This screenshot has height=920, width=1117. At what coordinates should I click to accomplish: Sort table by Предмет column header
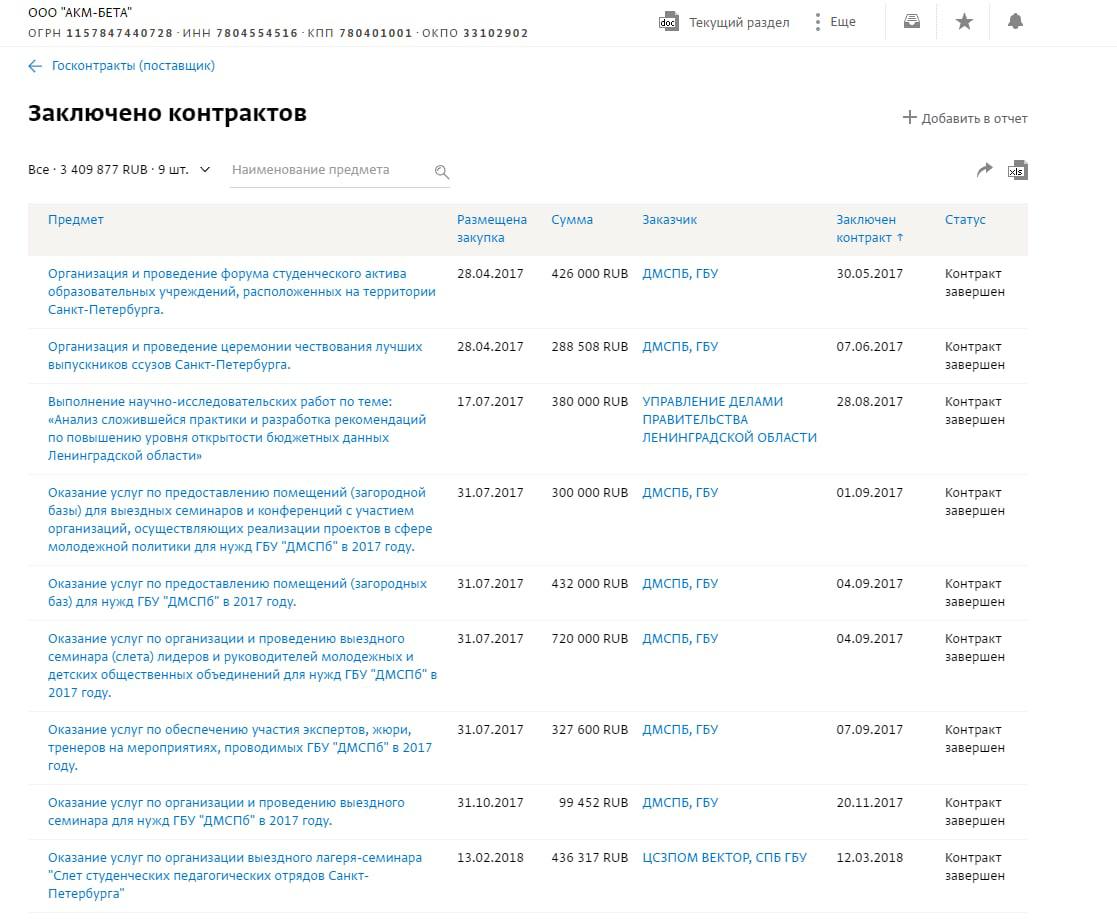pyautogui.click(x=75, y=220)
